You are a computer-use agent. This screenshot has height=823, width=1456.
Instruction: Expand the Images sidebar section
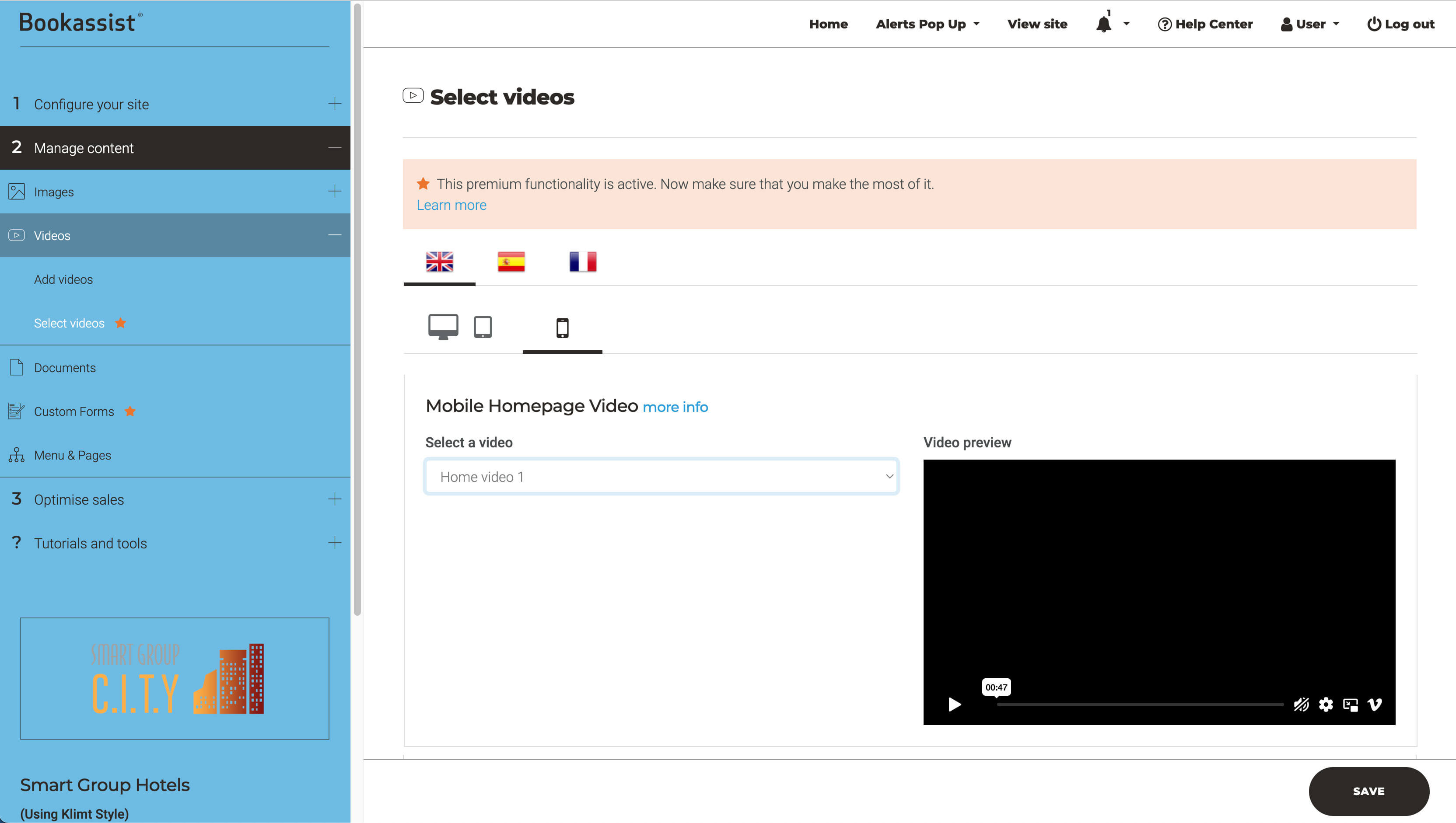click(334, 192)
